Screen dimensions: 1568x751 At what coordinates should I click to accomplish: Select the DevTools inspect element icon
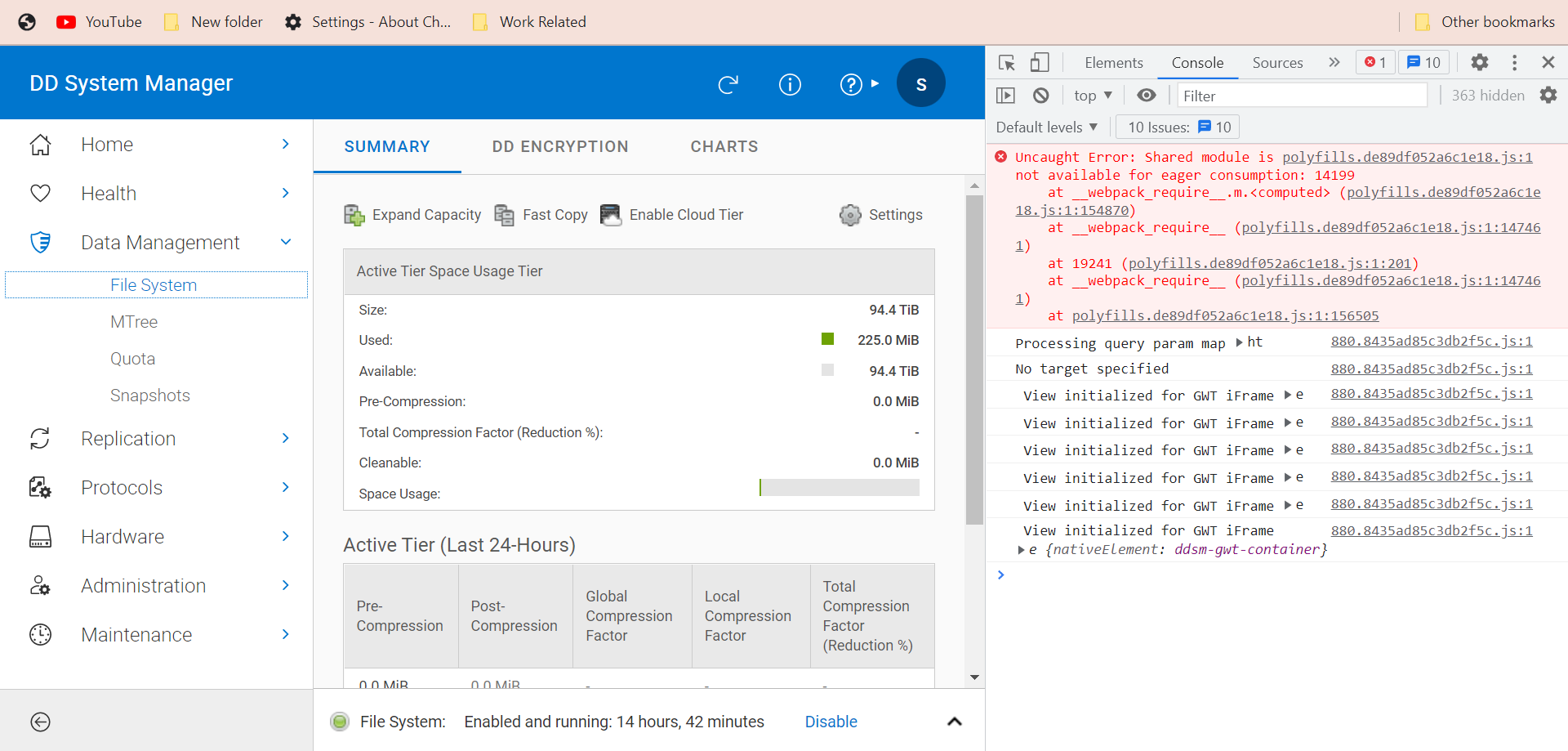[x=1006, y=63]
